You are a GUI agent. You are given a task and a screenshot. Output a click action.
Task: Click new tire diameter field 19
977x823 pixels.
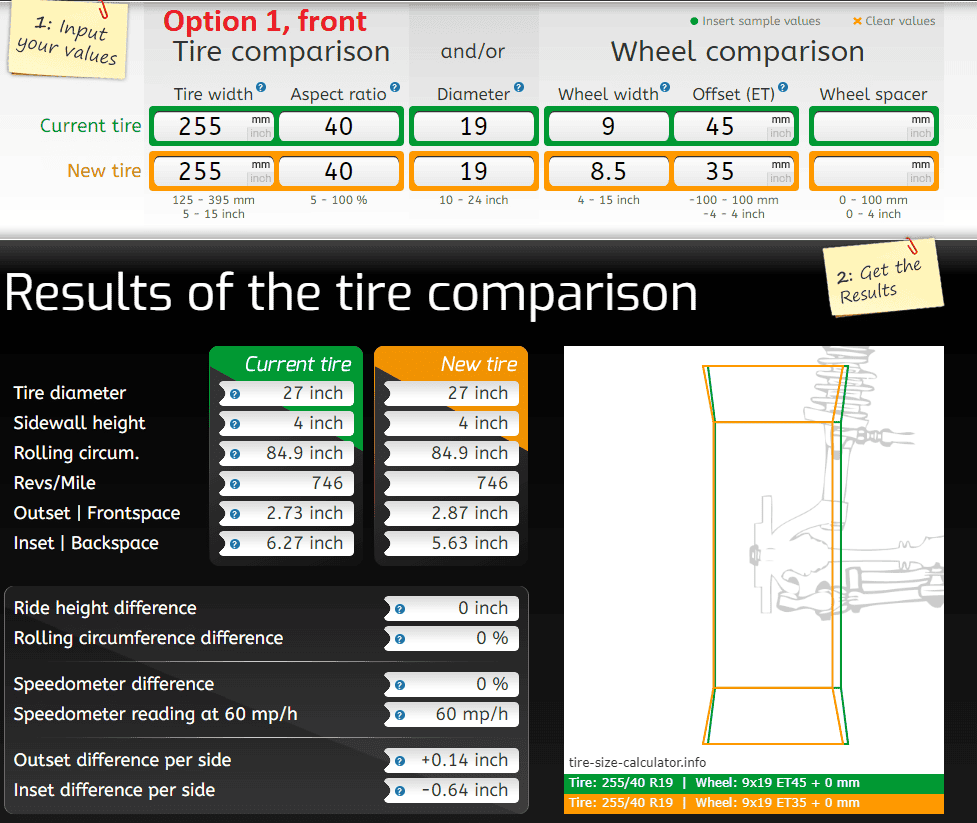tap(474, 171)
